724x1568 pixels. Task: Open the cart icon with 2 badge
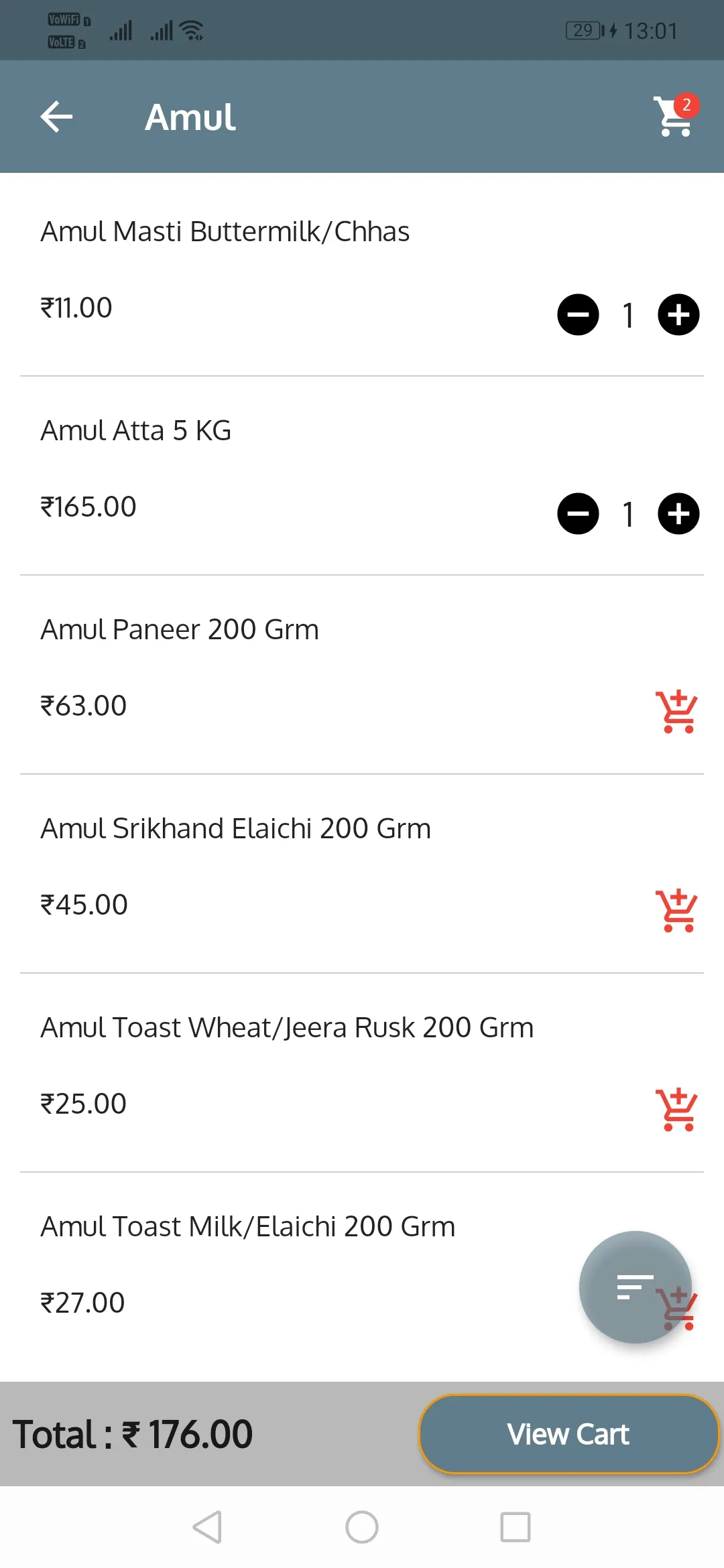coord(676,115)
